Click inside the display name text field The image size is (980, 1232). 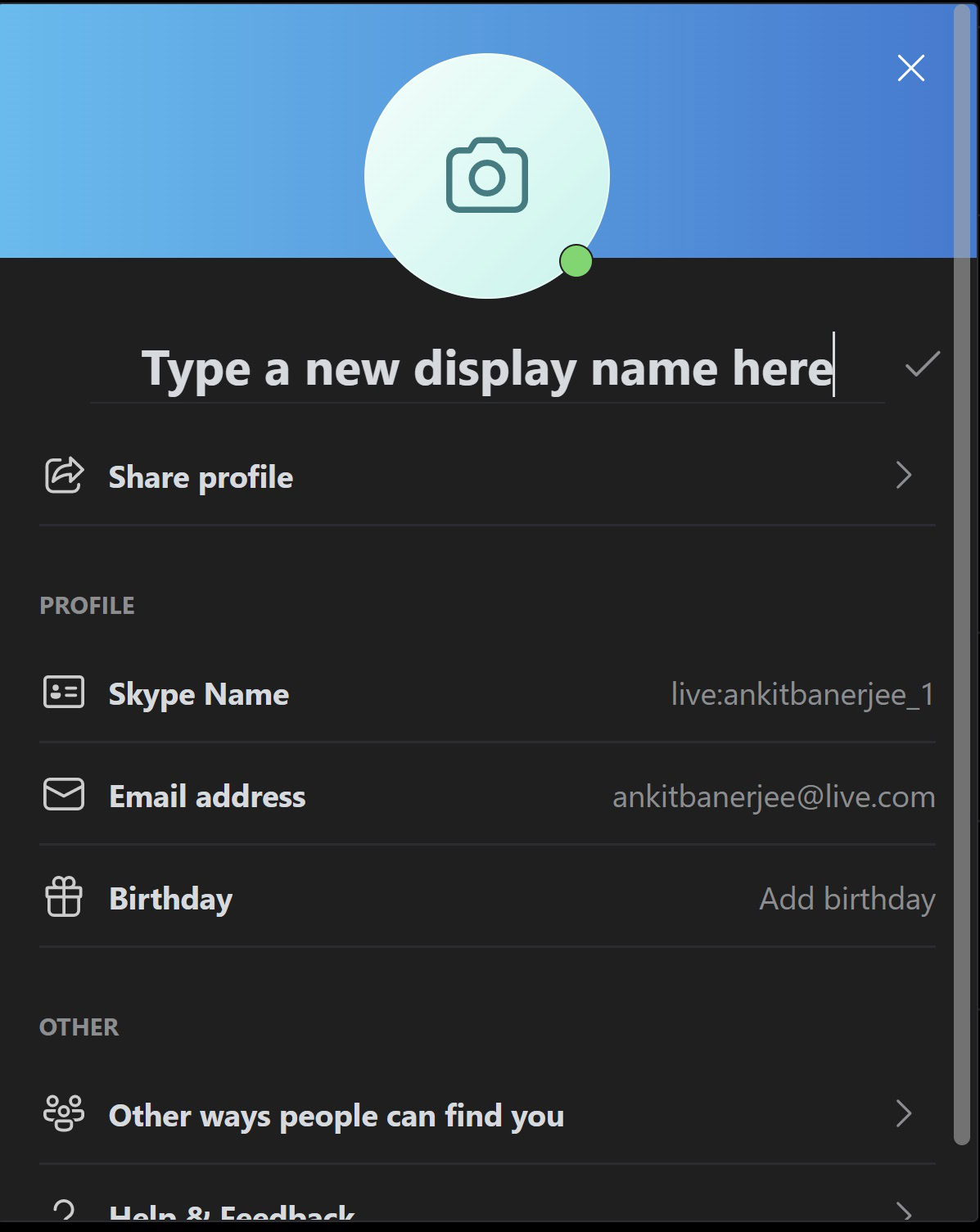487,368
